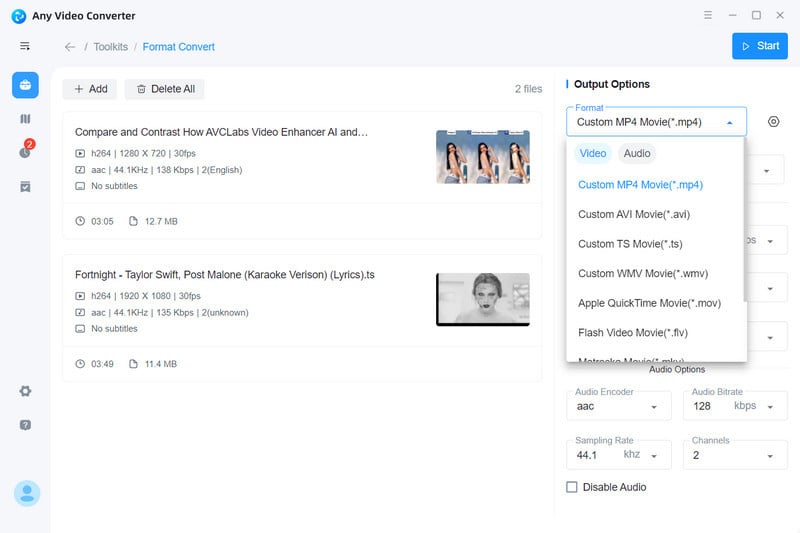Click 'aac | 44.1KHz | 135 Kbps | 2(unknown)' text

coord(170,312)
